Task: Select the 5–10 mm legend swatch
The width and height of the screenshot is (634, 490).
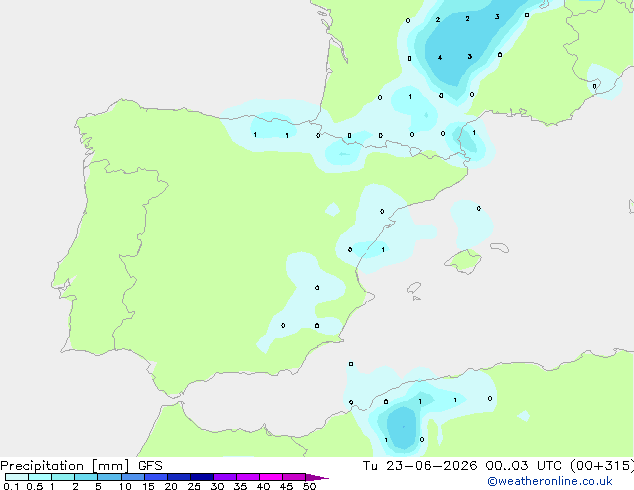Action: pos(109,477)
